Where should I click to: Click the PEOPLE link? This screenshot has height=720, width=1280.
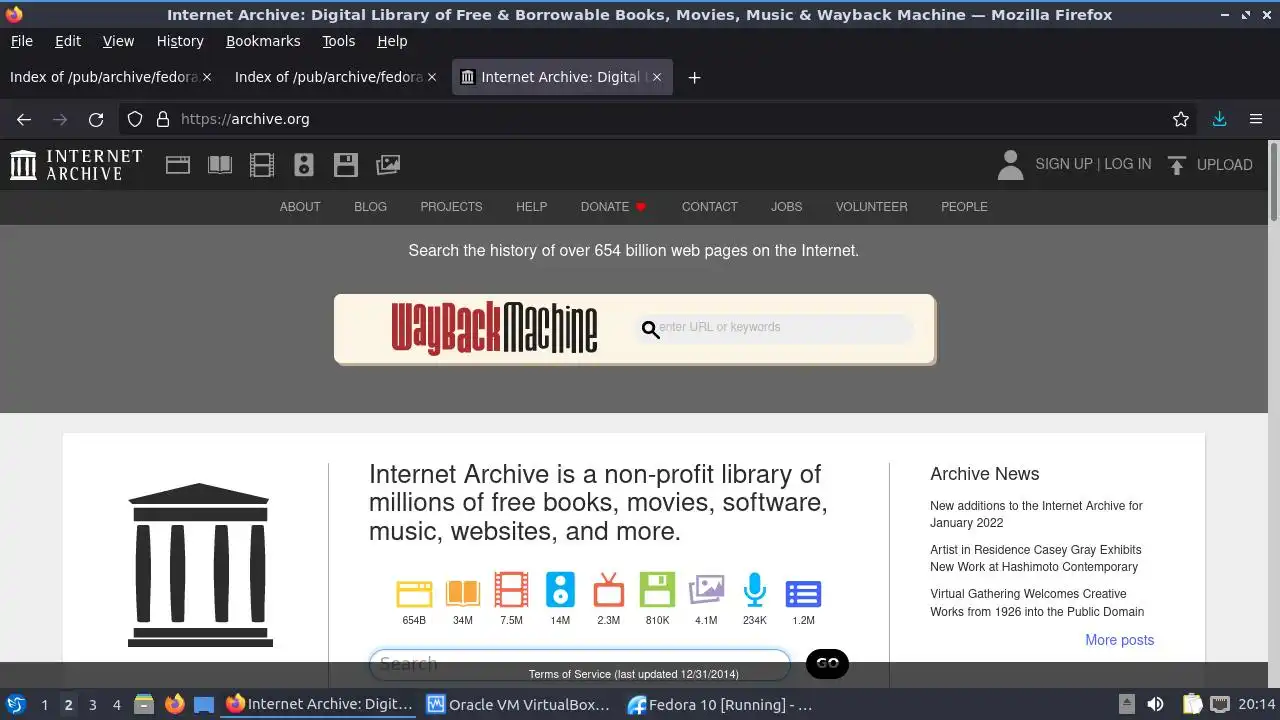point(964,207)
